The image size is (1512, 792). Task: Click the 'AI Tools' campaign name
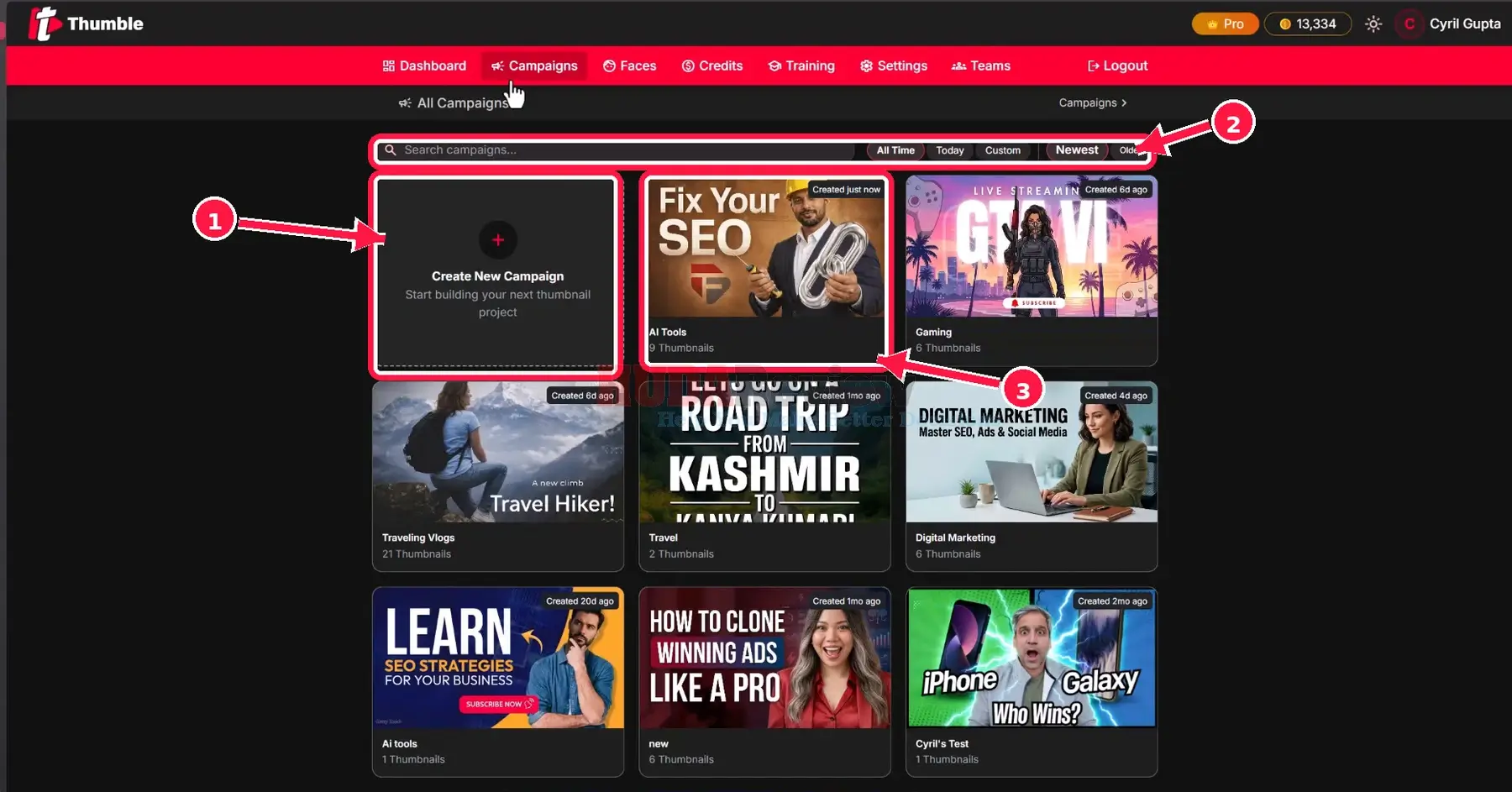click(x=668, y=333)
